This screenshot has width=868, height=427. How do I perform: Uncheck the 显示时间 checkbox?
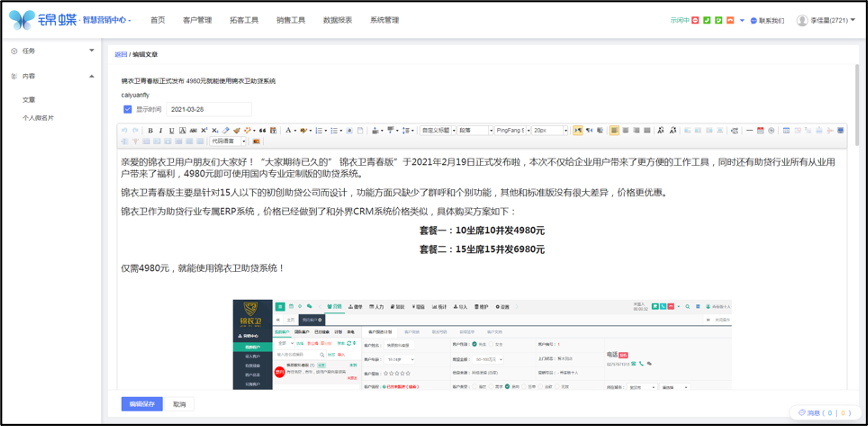point(128,109)
